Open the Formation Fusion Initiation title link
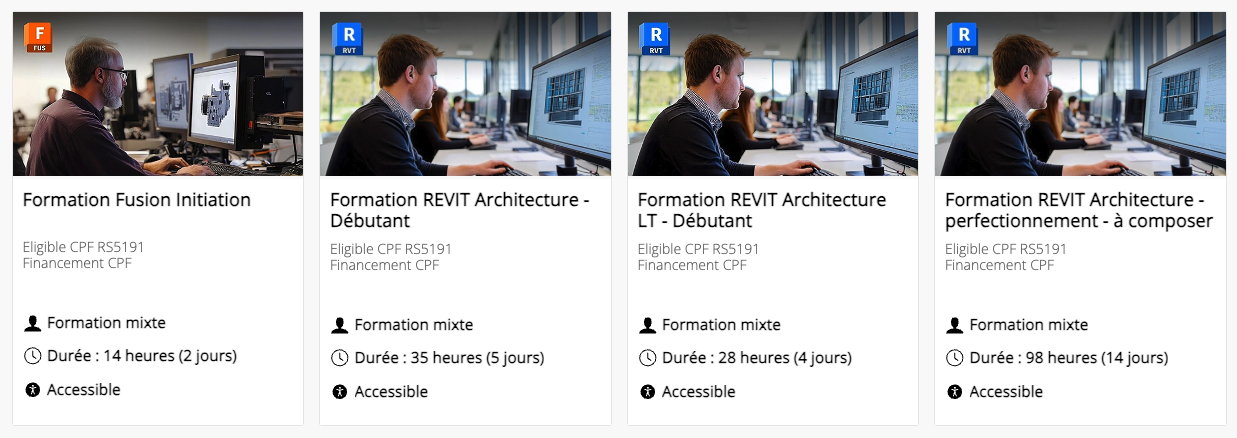The image size is (1237, 438). tap(137, 200)
